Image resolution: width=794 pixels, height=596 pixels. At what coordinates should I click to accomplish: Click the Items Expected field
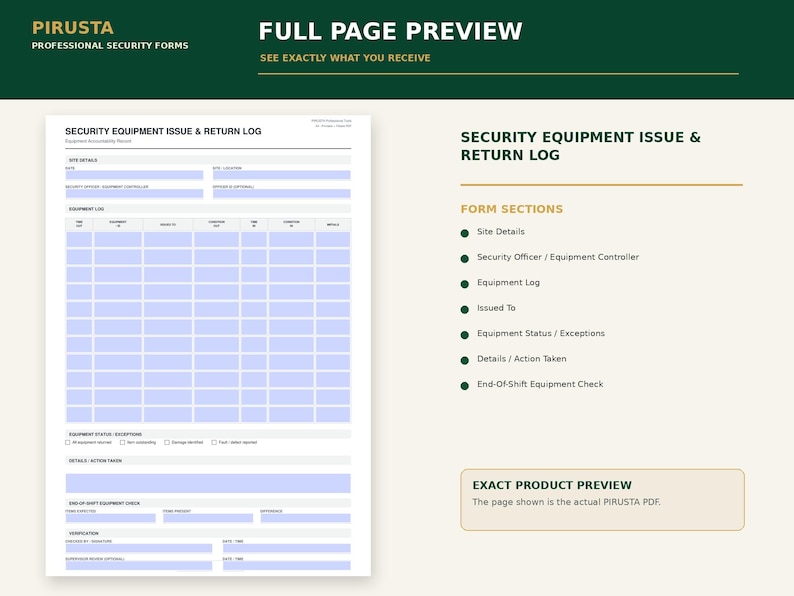pyautogui.click(x=110, y=518)
